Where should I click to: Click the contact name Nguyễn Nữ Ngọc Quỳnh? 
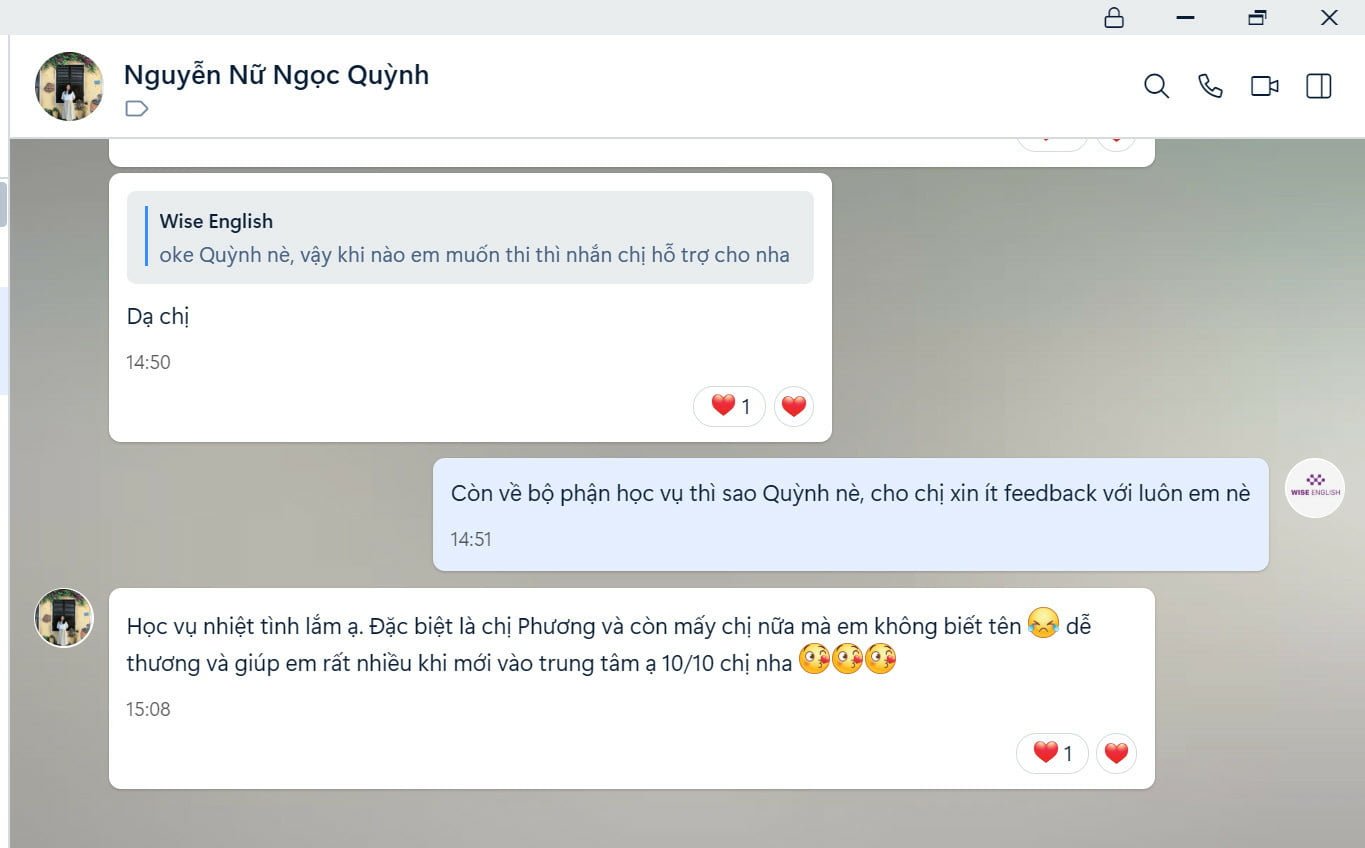coord(276,74)
